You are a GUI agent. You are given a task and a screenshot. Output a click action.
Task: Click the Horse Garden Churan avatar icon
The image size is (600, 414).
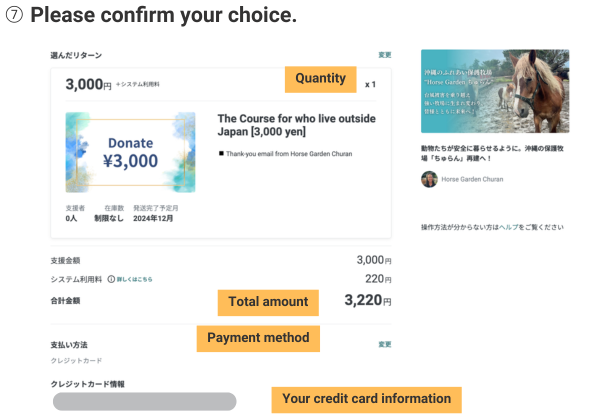429,179
